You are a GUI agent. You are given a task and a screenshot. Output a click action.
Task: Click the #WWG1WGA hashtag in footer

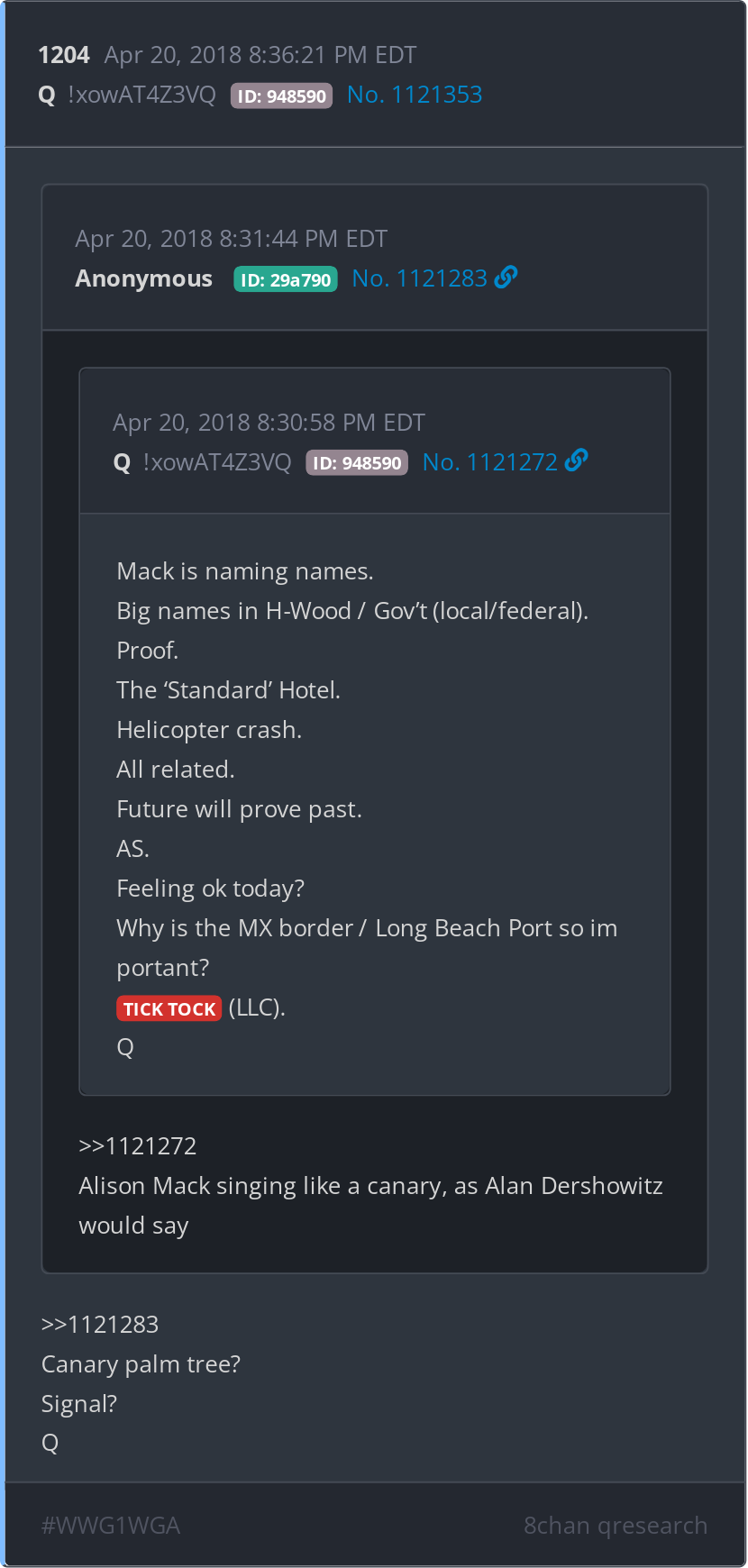click(x=111, y=1526)
